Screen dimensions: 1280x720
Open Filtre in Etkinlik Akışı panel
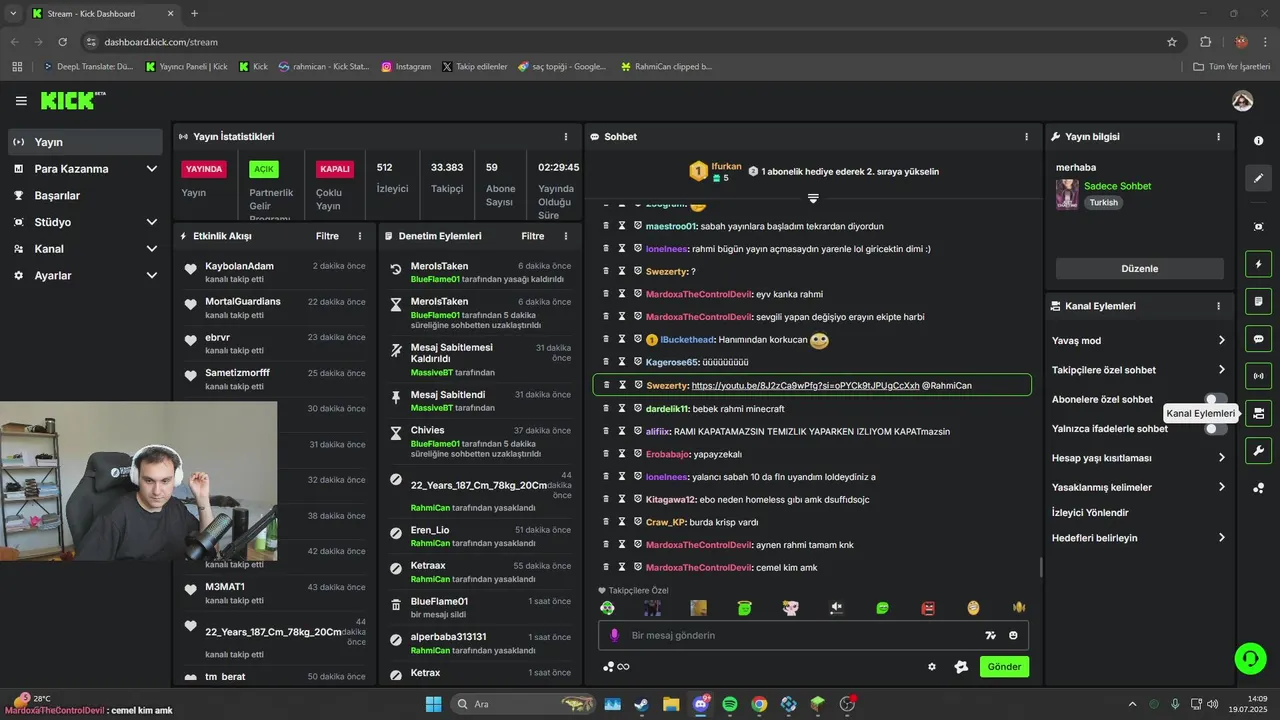point(327,236)
